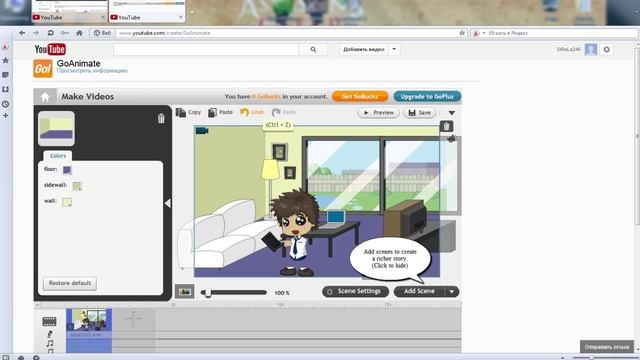The image size is (640, 360).
Task: Open the Добавить видео dropdown arrow
Action: 394,49
